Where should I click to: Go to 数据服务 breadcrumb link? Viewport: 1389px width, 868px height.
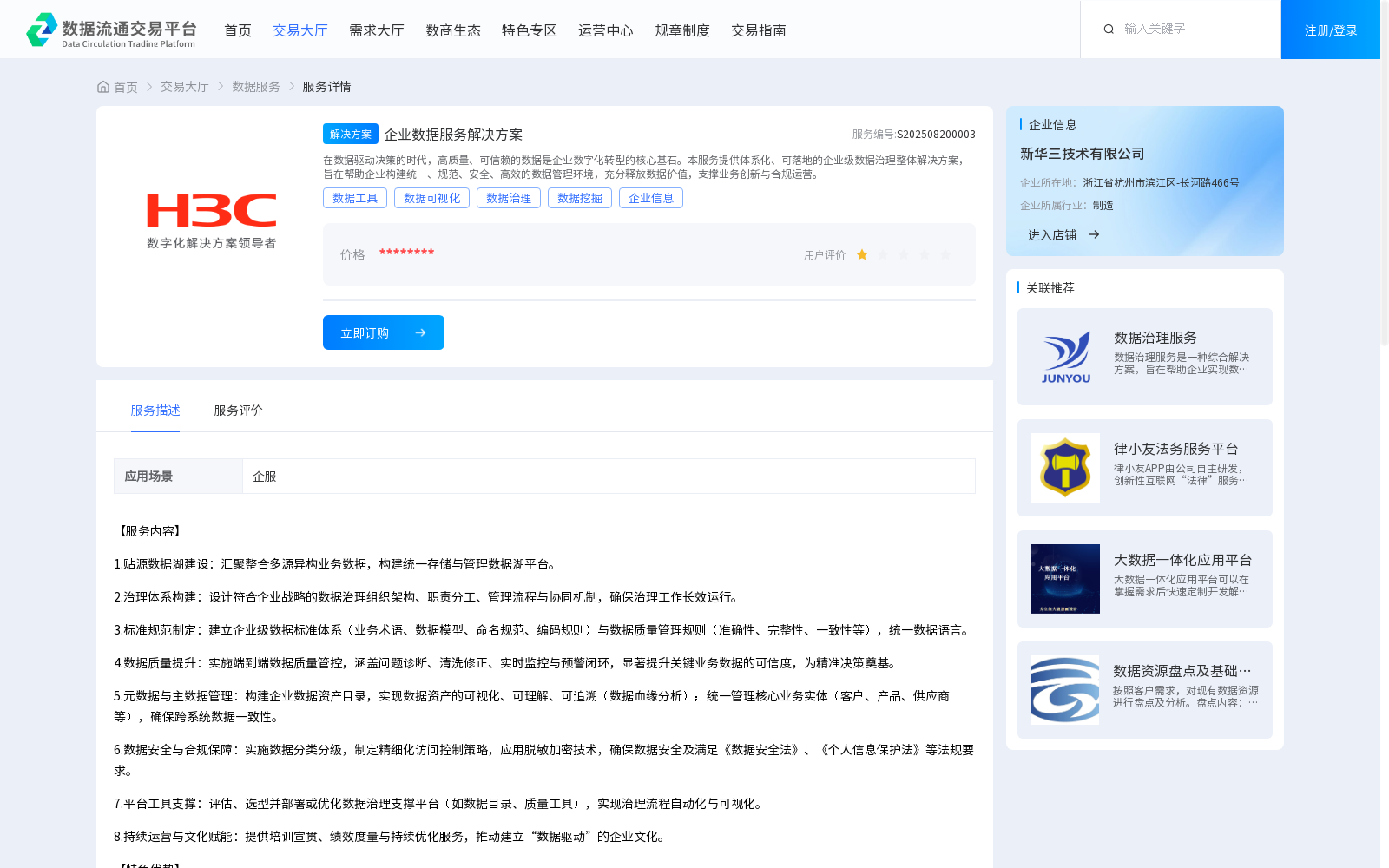tap(256, 87)
